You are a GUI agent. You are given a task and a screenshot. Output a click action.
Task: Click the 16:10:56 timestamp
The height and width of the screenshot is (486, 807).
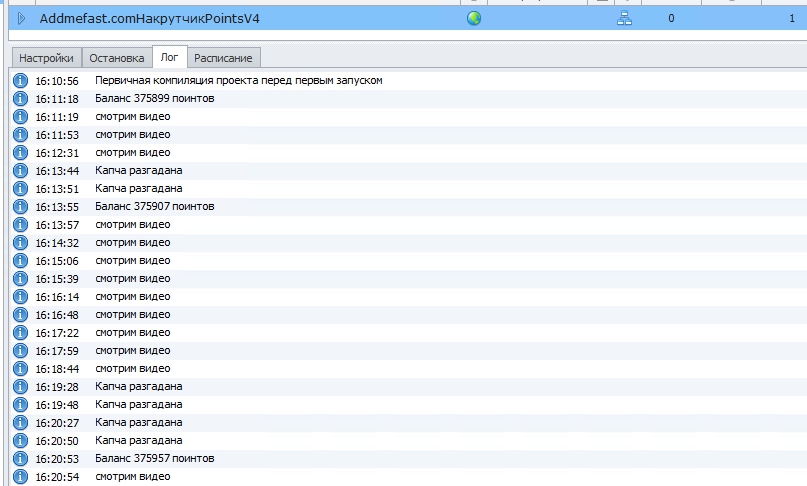57,81
